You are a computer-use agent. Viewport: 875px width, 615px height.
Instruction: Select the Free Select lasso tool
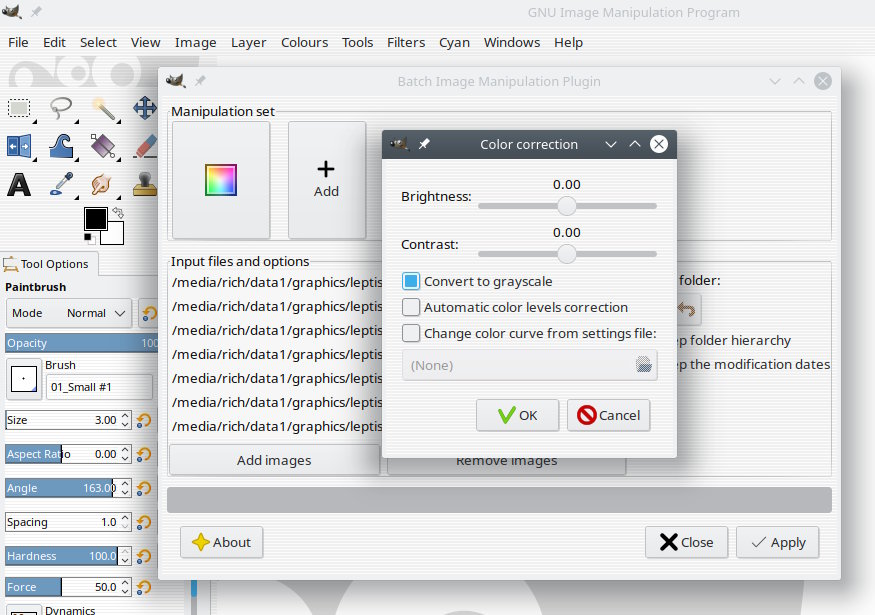coord(61,108)
